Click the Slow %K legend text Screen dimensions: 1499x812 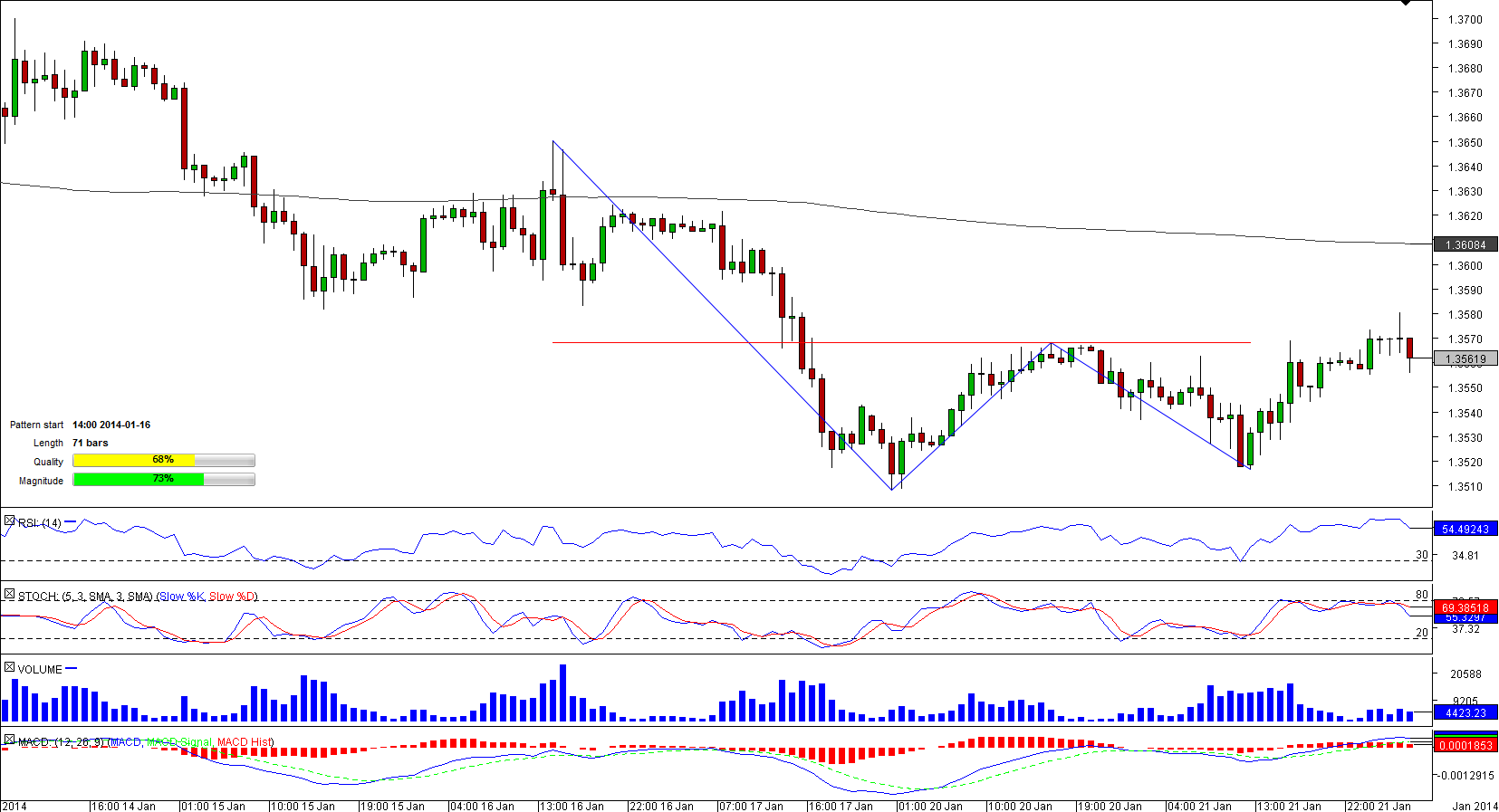[x=182, y=597]
